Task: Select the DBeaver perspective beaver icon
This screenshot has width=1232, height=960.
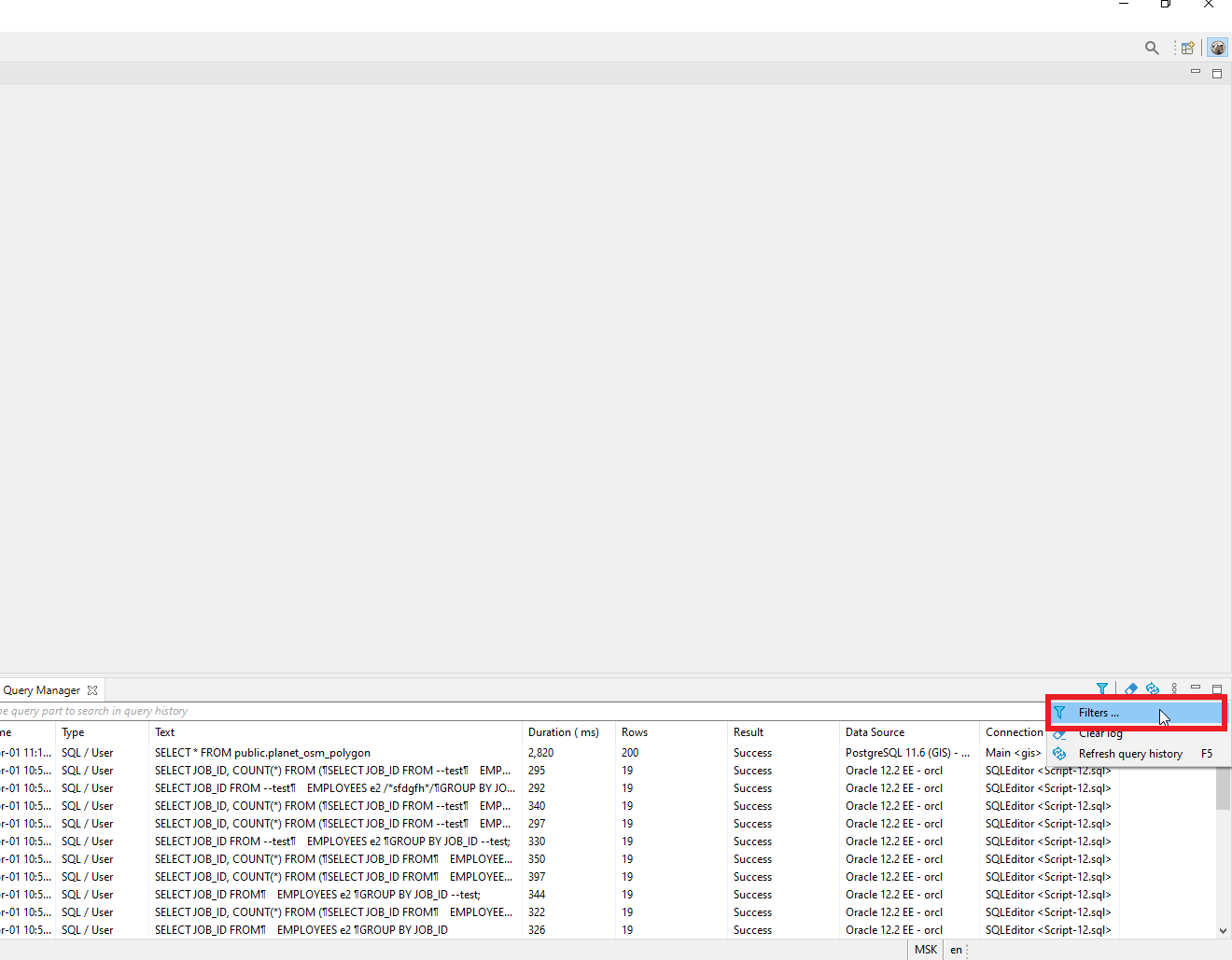Action: coord(1217,47)
